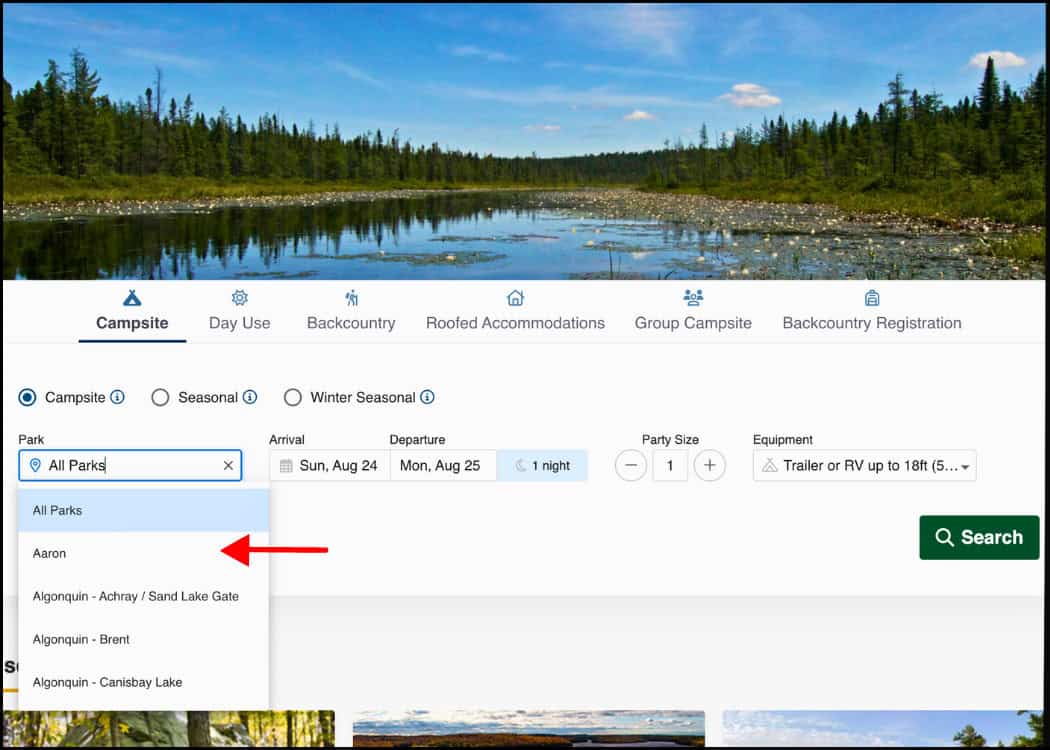The width and height of the screenshot is (1050, 750).
Task: Click the sun icon above Day Use
Action: (x=240, y=297)
